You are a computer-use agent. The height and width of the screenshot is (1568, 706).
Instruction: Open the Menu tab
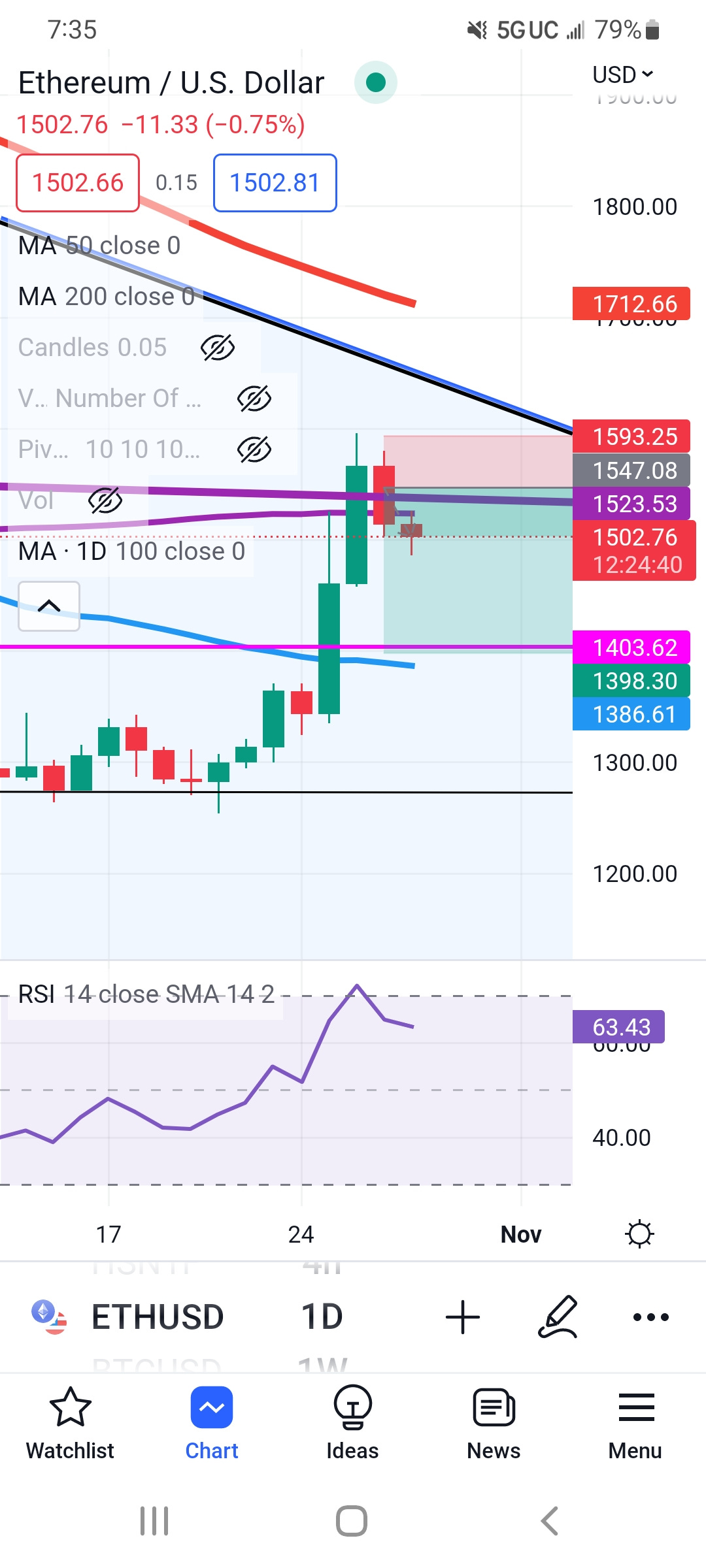point(635,1424)
